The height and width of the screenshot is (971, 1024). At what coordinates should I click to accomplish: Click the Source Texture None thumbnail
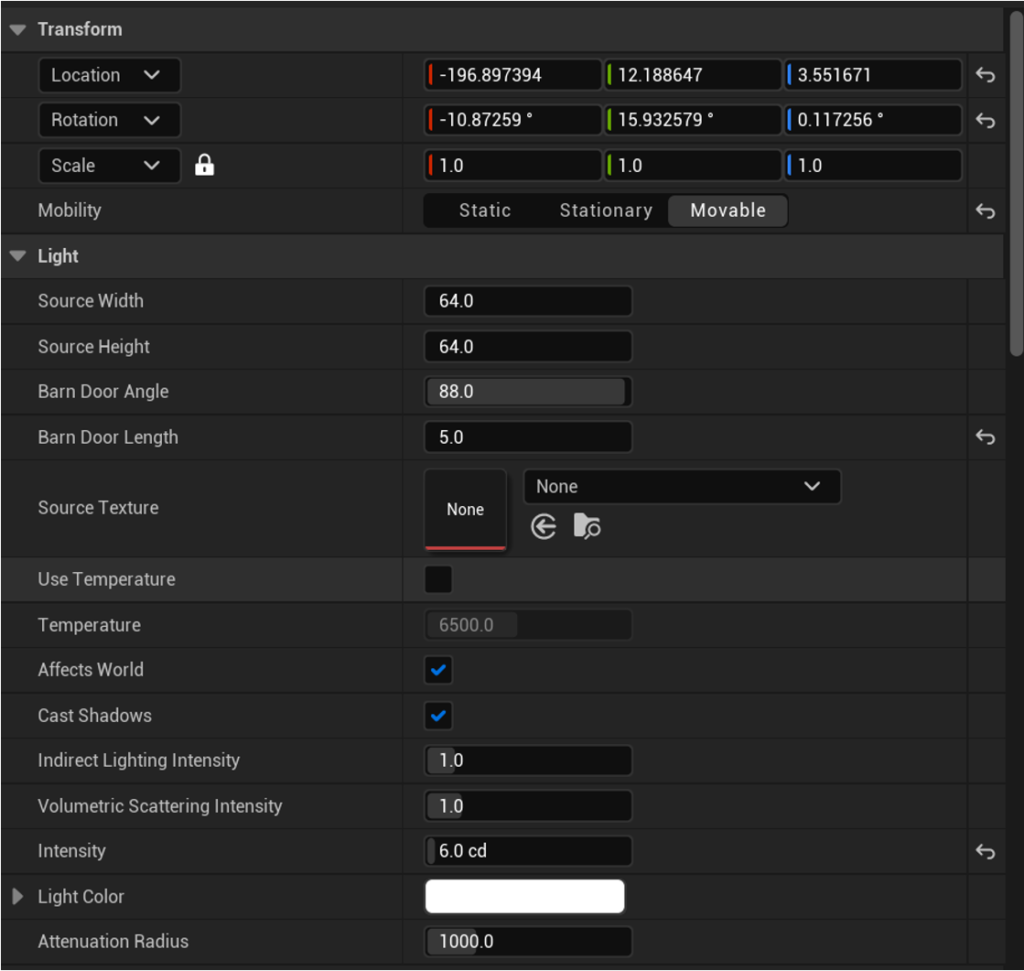465,509
